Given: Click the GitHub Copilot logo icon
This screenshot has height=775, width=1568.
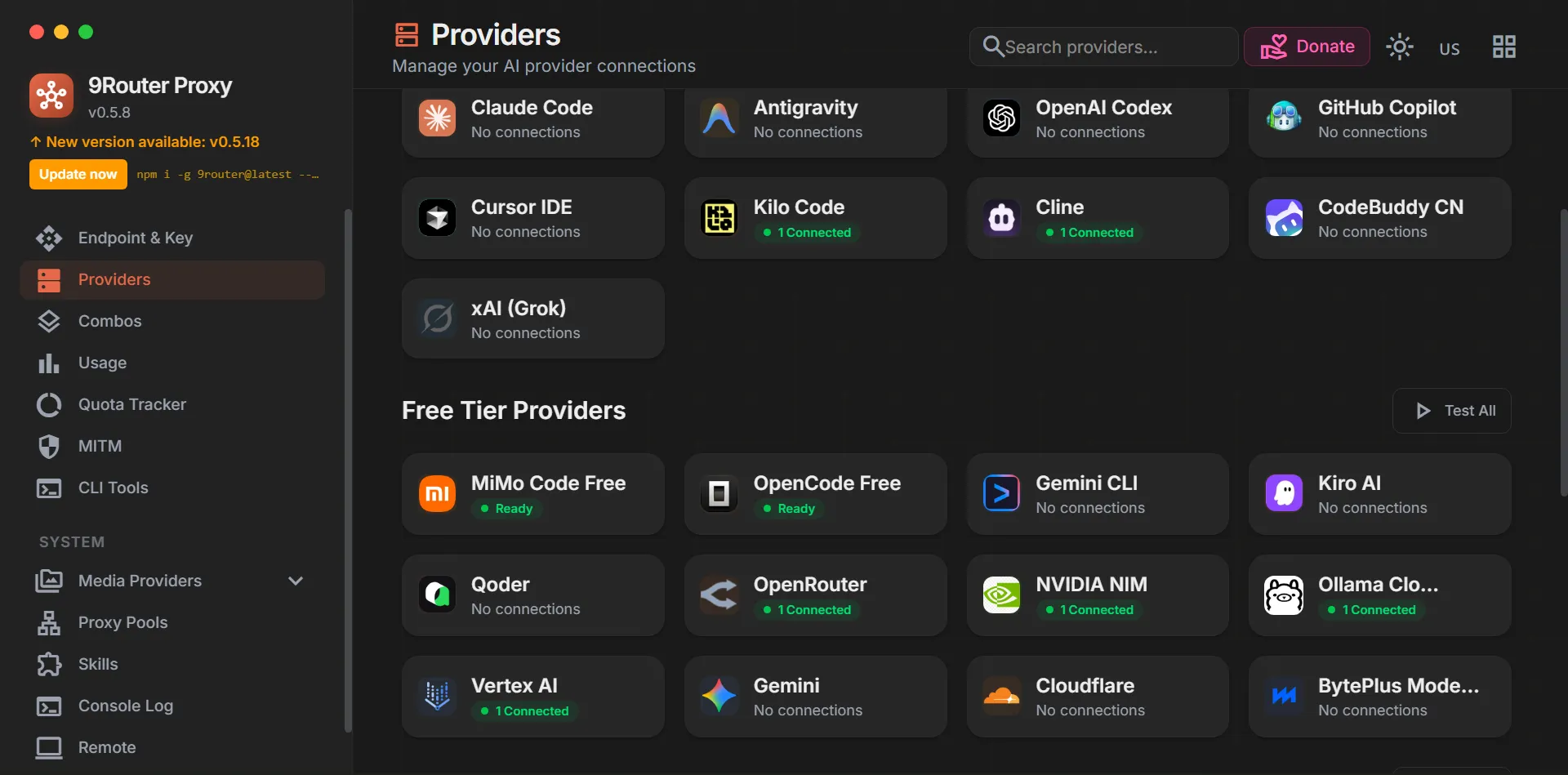Looking at the screenshot, I should [1284, 118].
